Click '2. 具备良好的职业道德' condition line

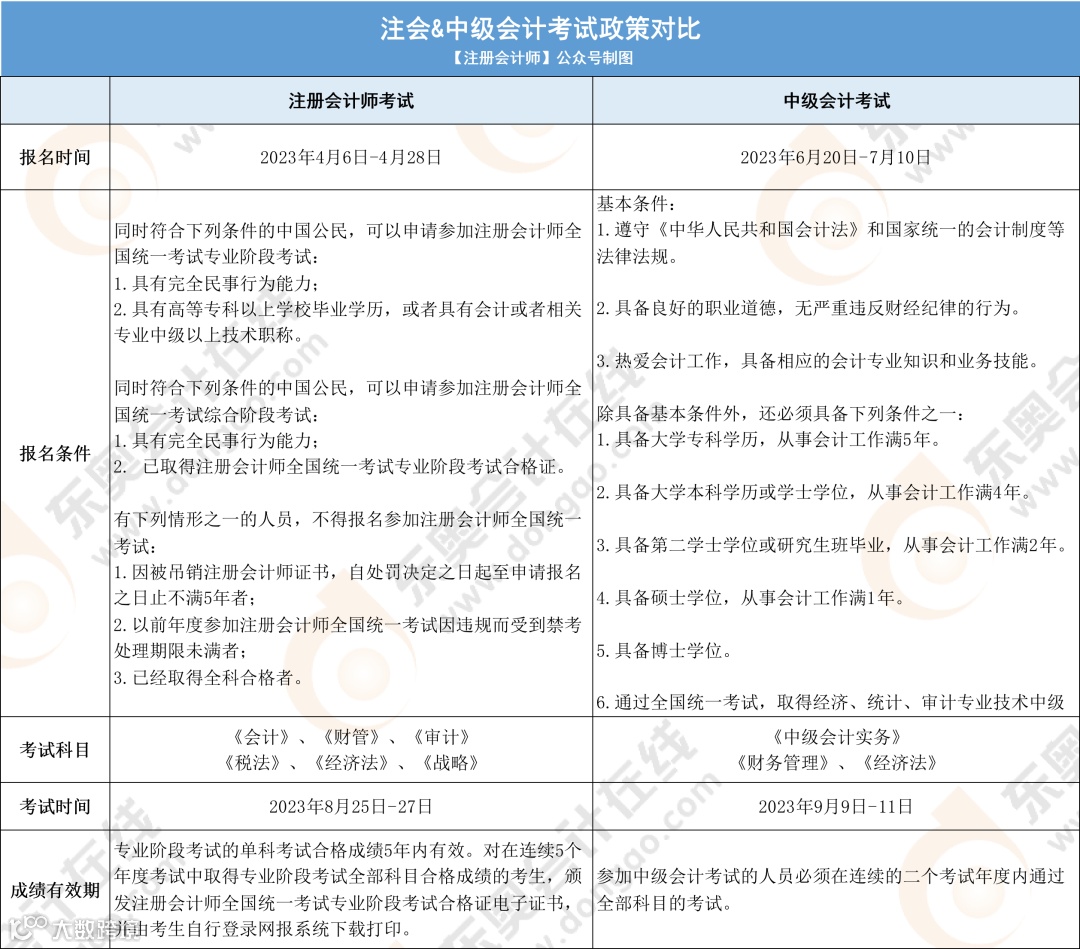point(809,309)
